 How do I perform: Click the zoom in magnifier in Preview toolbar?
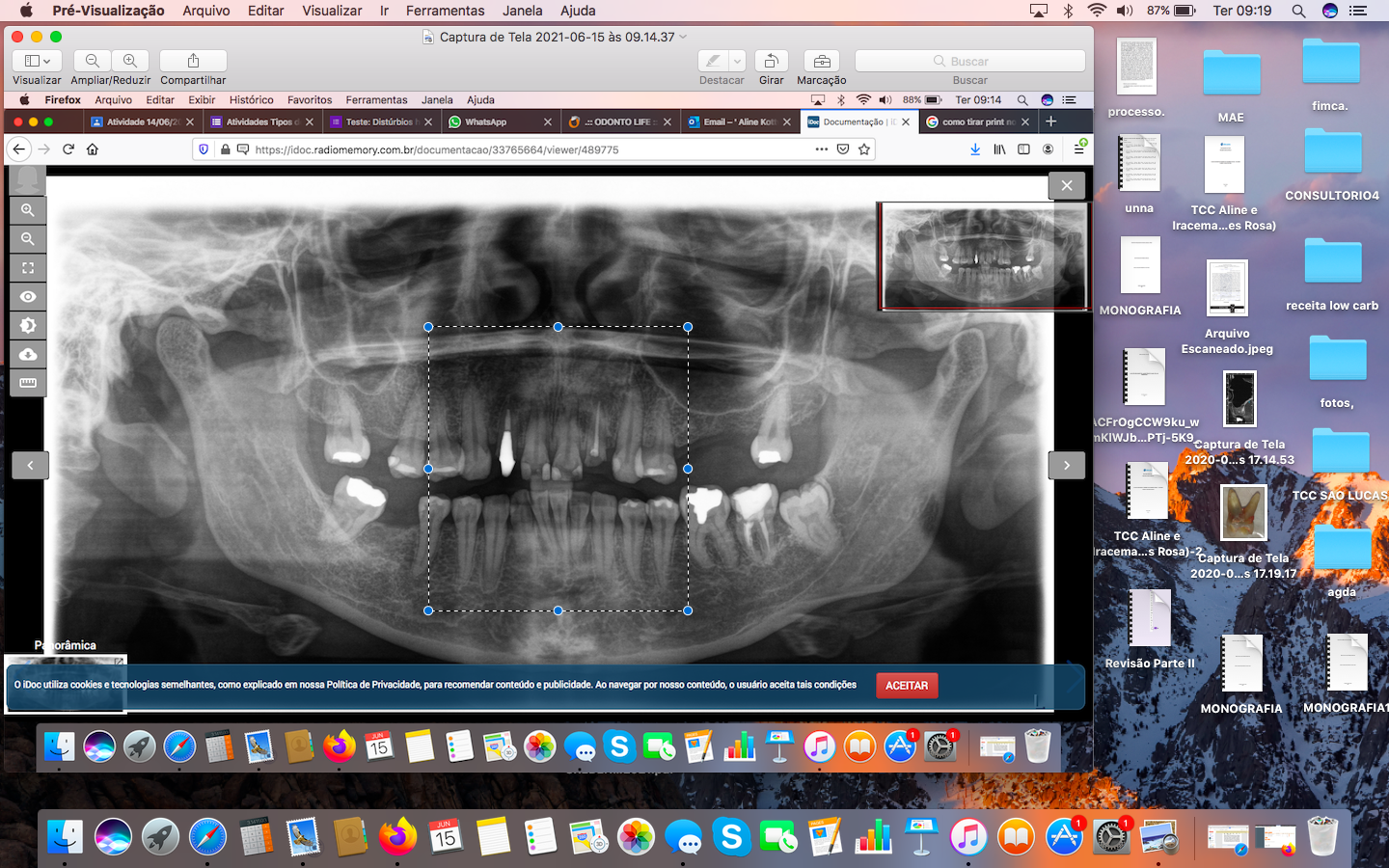pyautogui.click(x=130, y=61)
